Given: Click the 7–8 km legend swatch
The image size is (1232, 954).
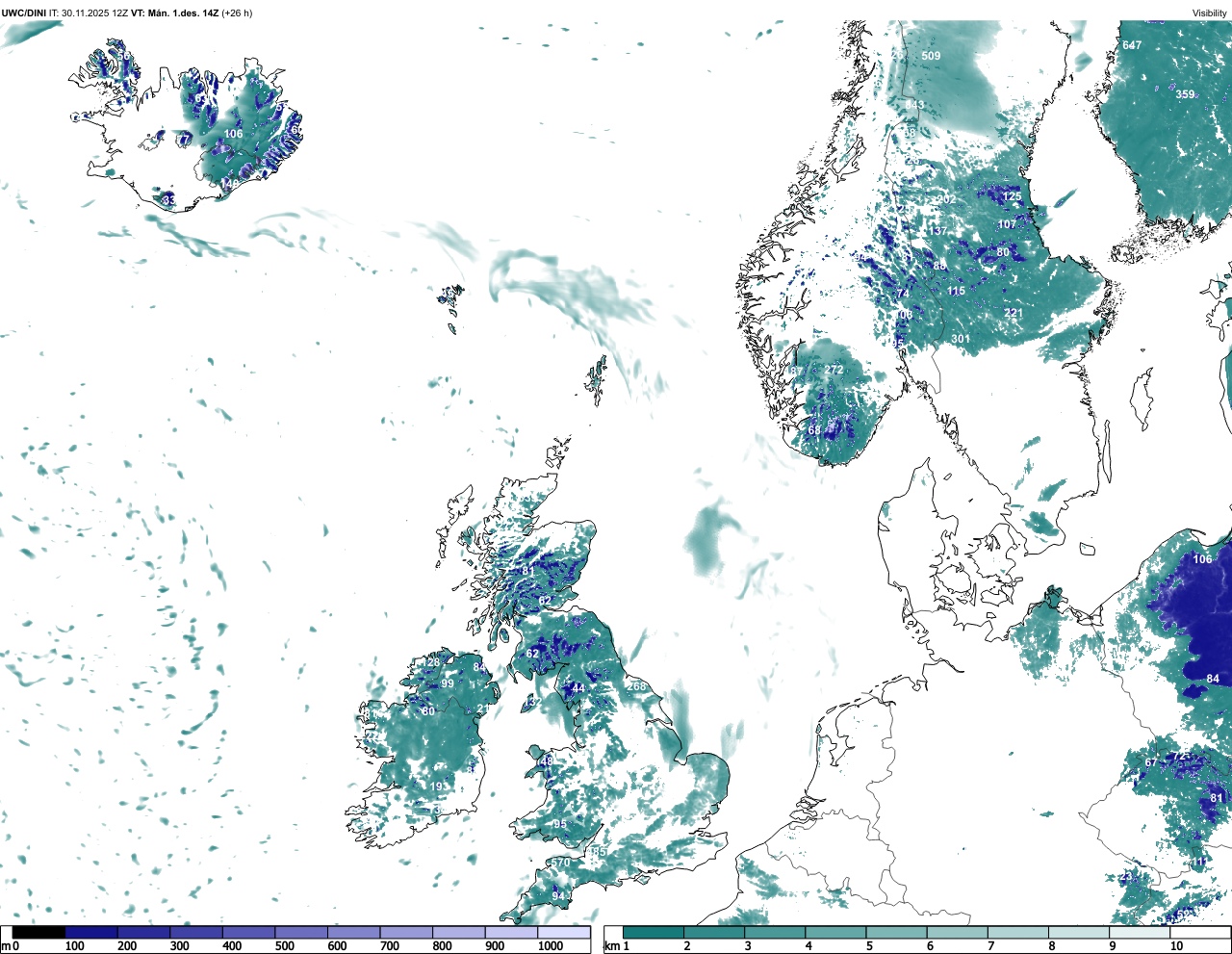Looking at the screenshot, I should tap(1017, 932).
